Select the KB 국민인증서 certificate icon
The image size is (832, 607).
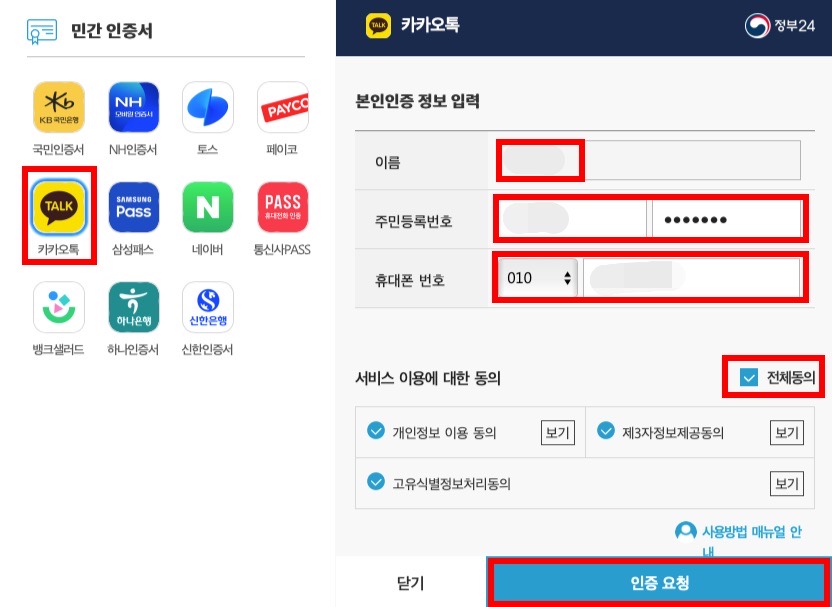click(59, 107)
